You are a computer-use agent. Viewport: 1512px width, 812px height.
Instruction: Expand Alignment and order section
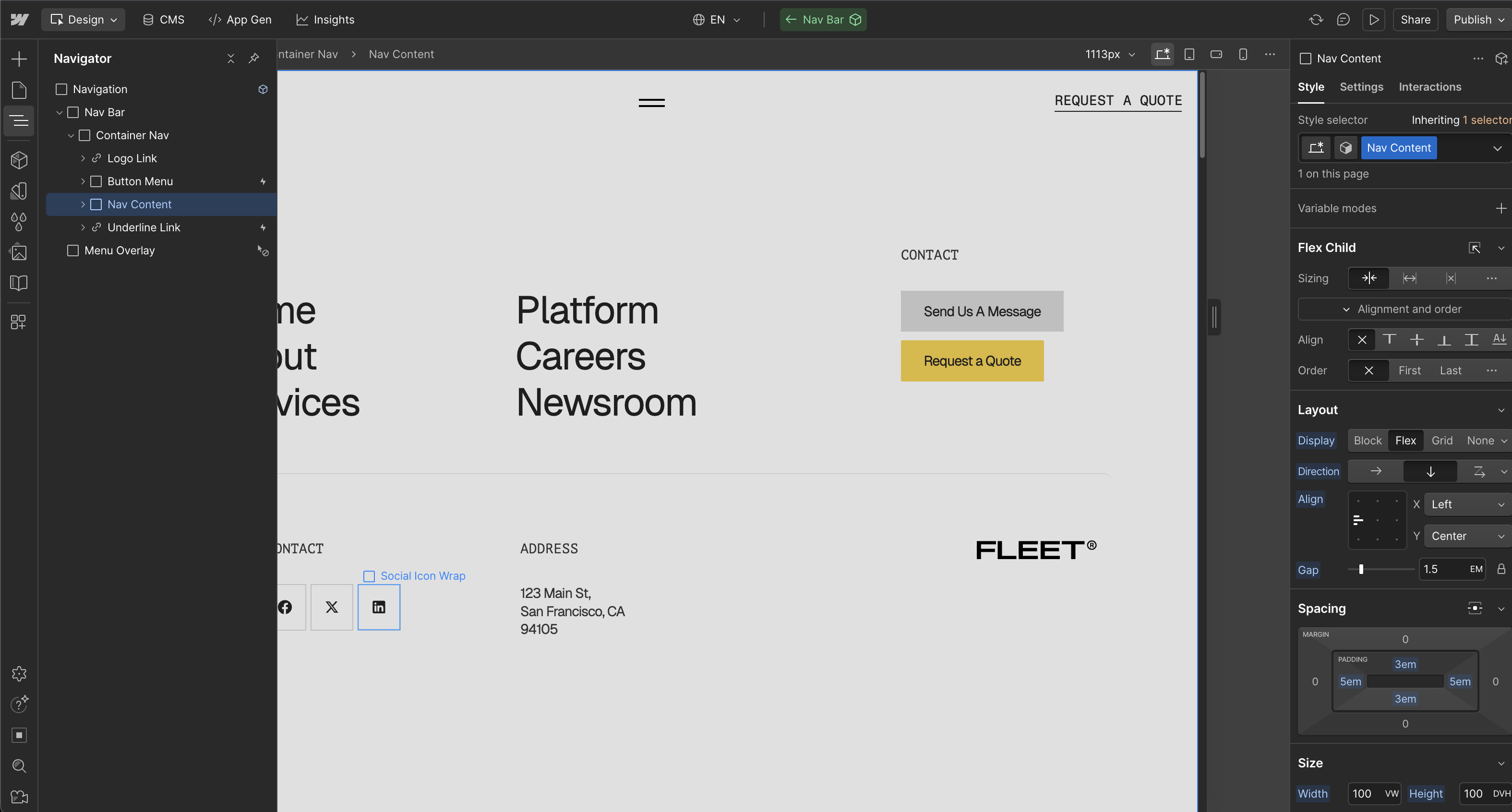1404,309
